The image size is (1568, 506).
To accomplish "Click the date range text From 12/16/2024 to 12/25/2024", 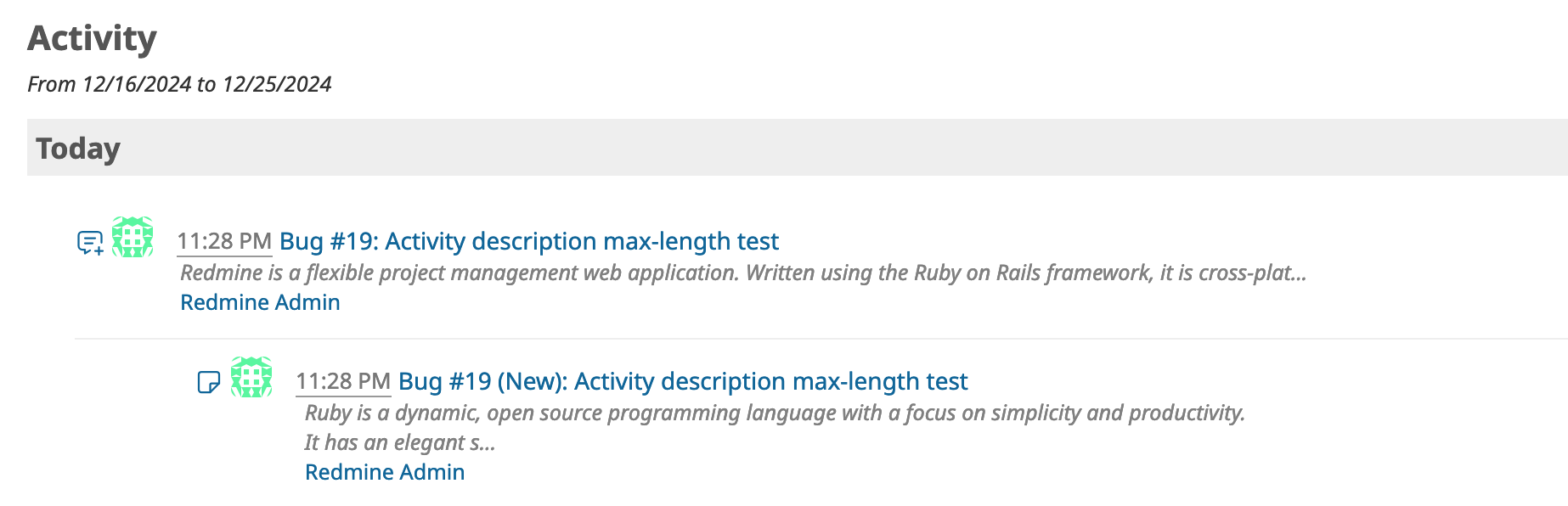I will tap(179, 84).
